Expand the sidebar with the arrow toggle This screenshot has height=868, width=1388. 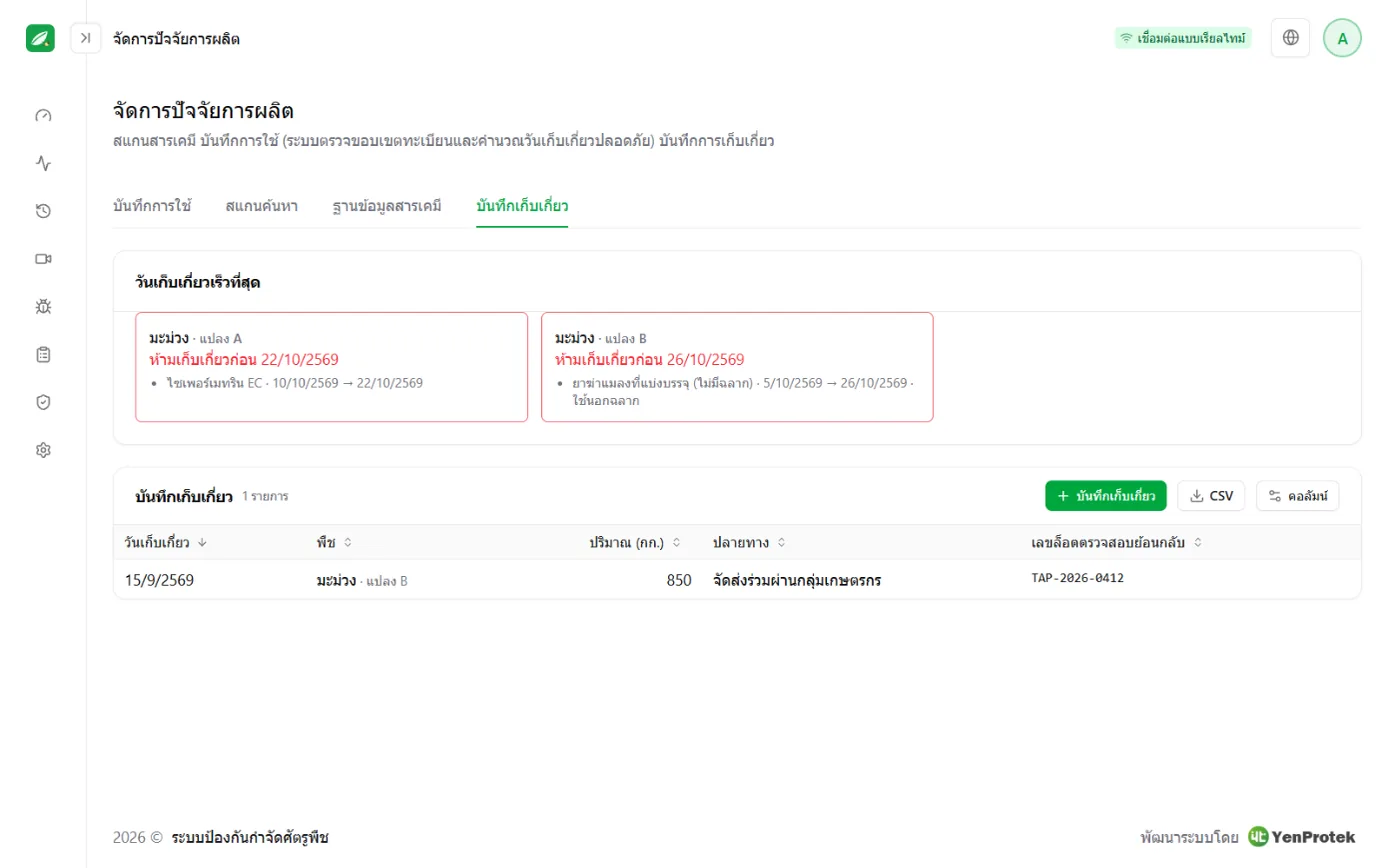coord(86,38)
